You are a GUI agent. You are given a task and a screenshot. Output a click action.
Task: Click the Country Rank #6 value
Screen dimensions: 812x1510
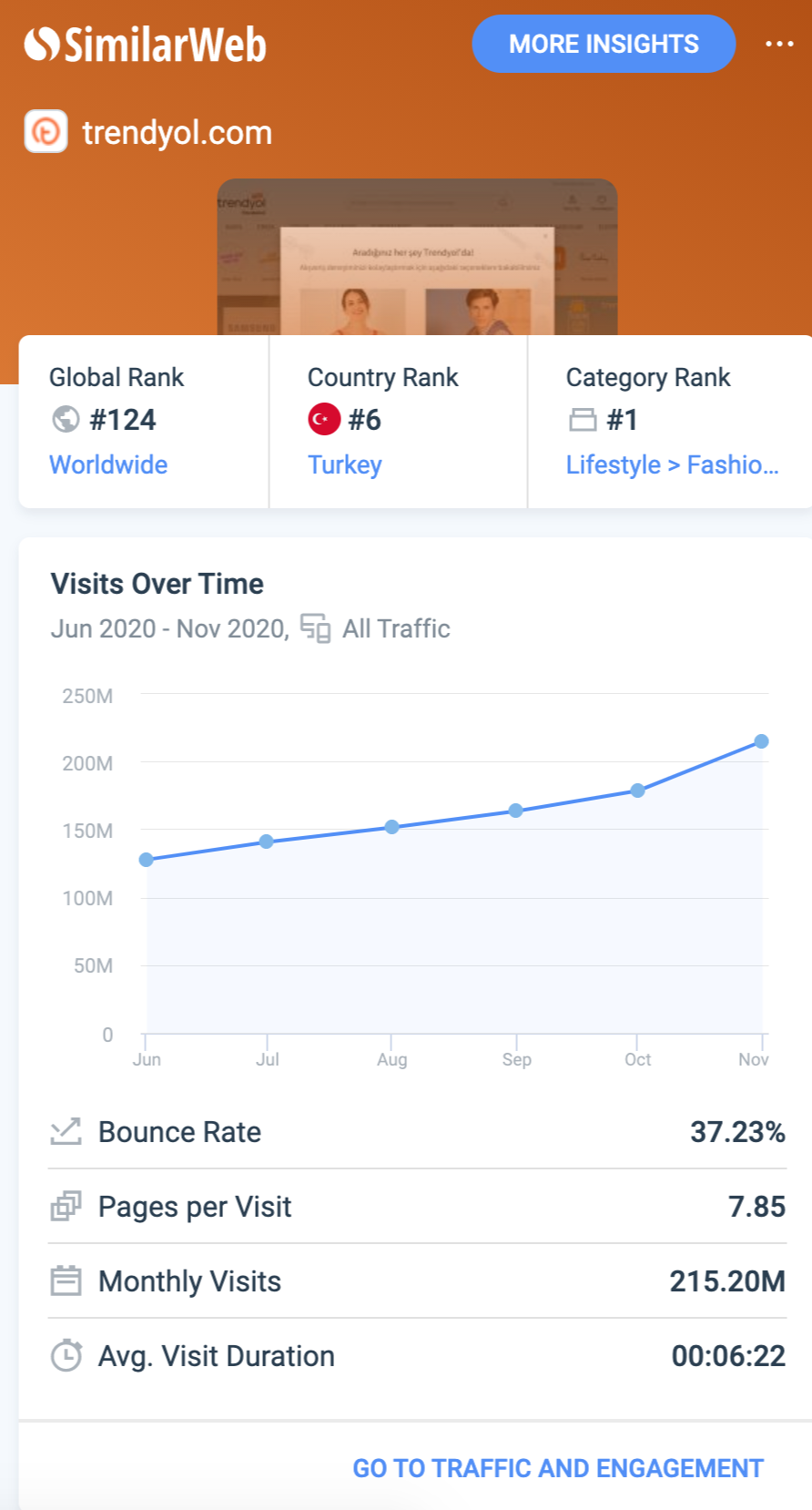coord(364,420)
